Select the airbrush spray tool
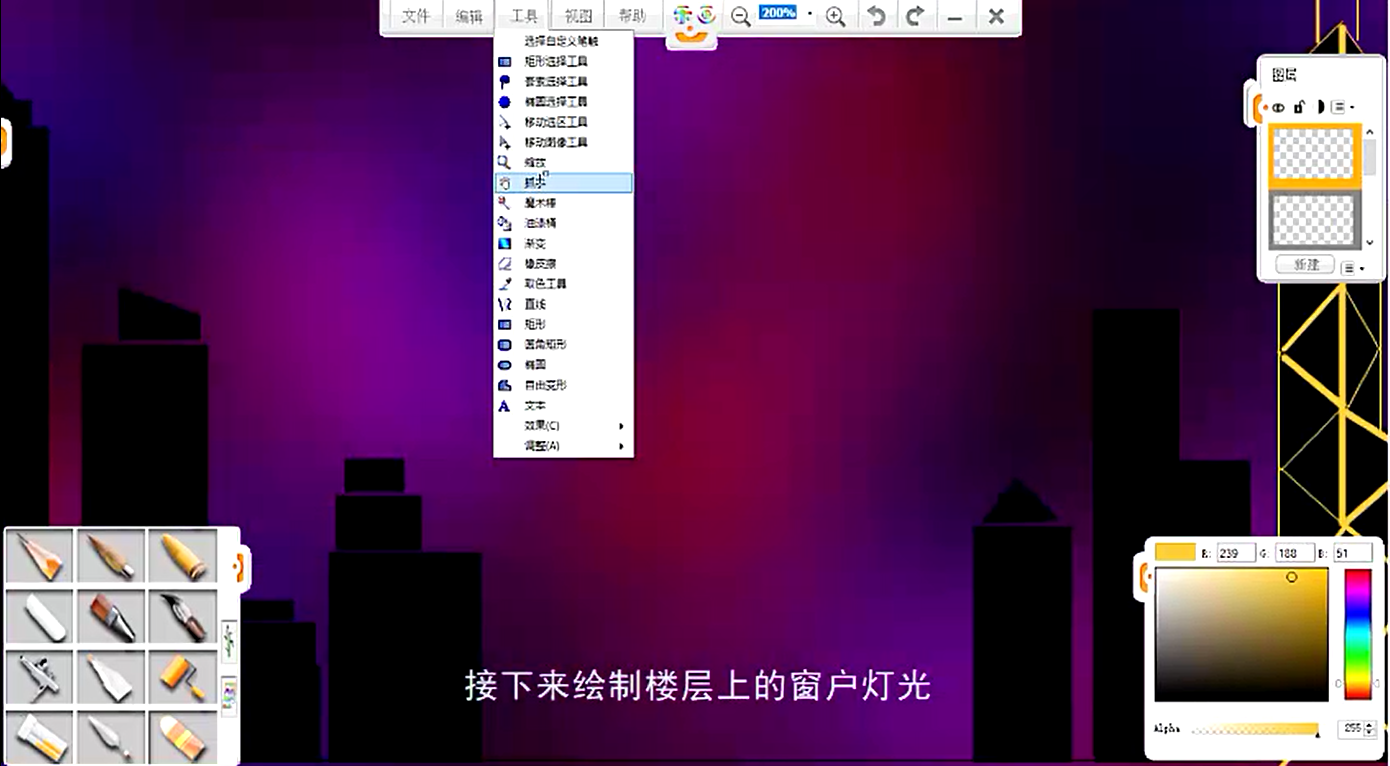Screen dimensions: 1390x766 pyautogui.click(x=39, y=676)
